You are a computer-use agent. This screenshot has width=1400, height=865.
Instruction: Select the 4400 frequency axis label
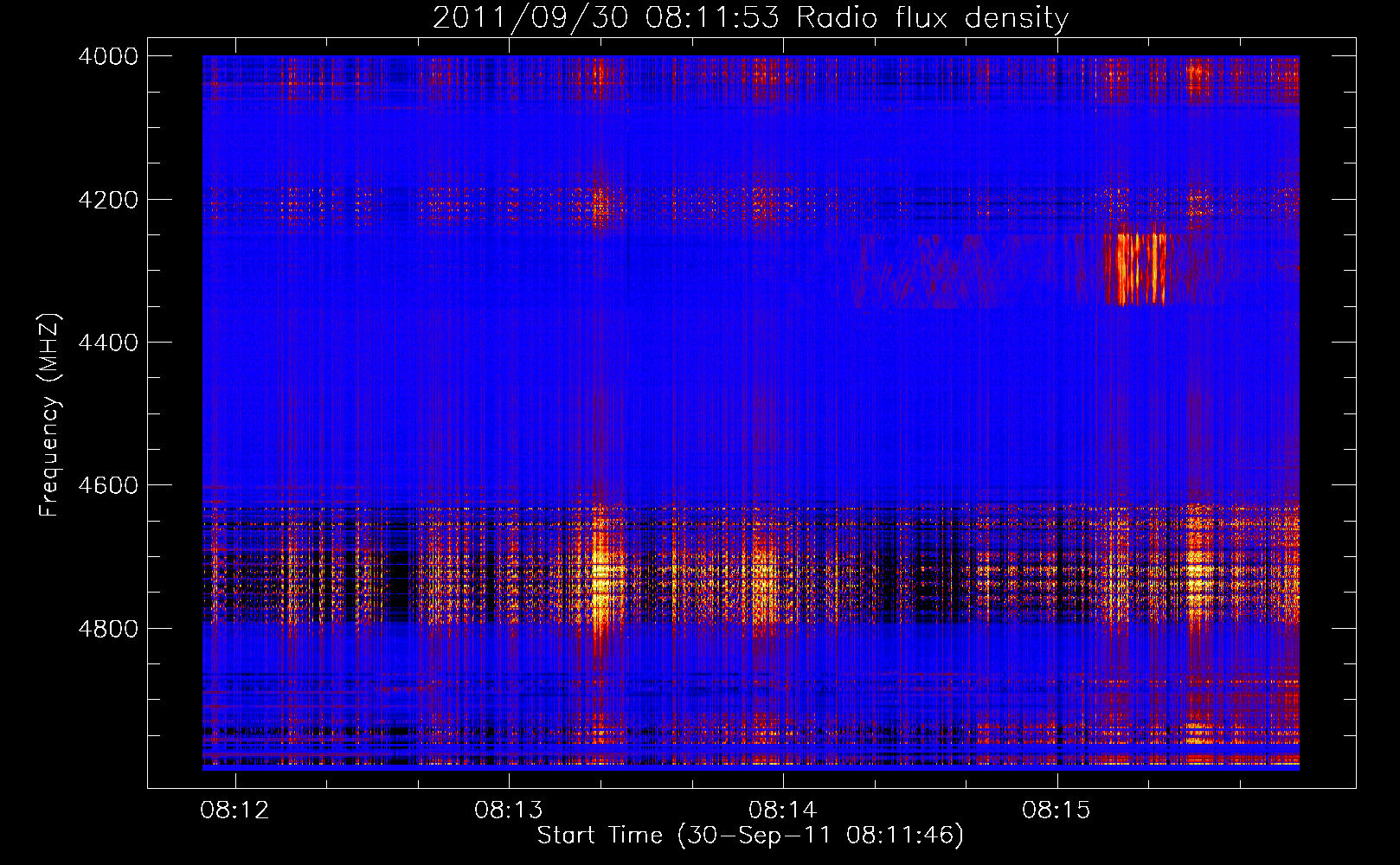(x=107, y=343)
